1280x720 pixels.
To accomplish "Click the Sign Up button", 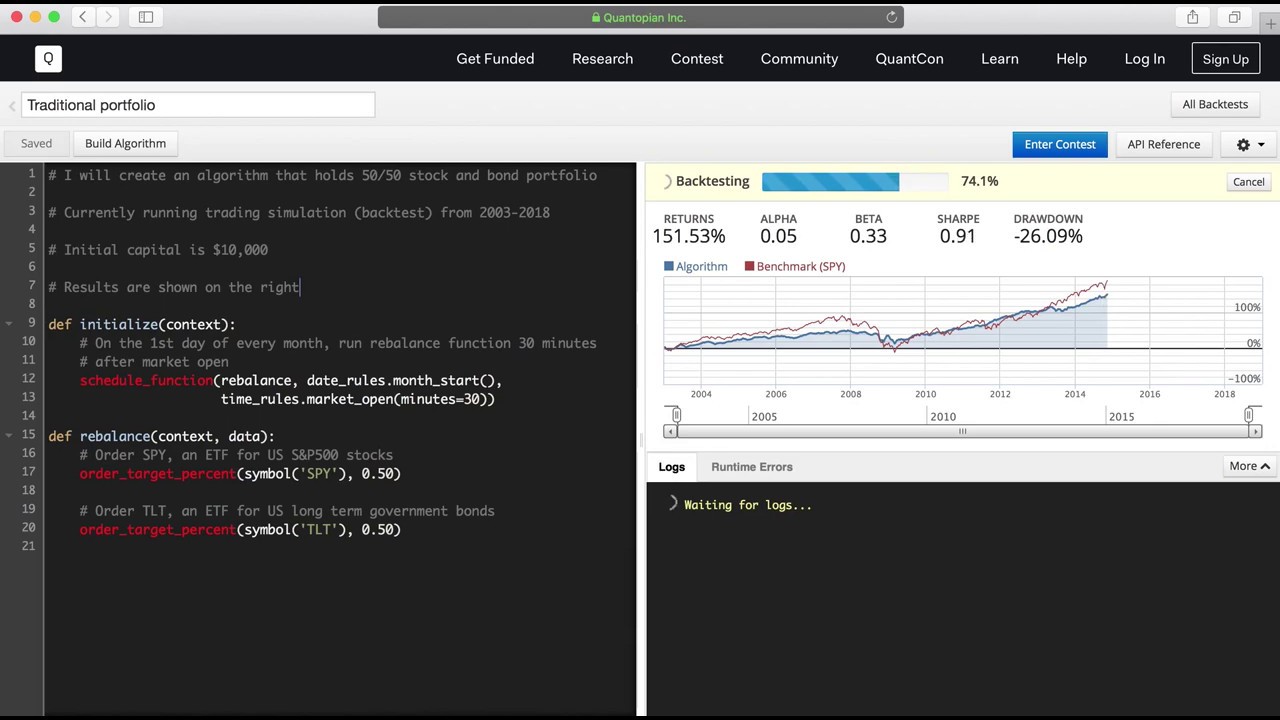I will click(1225, 59).
